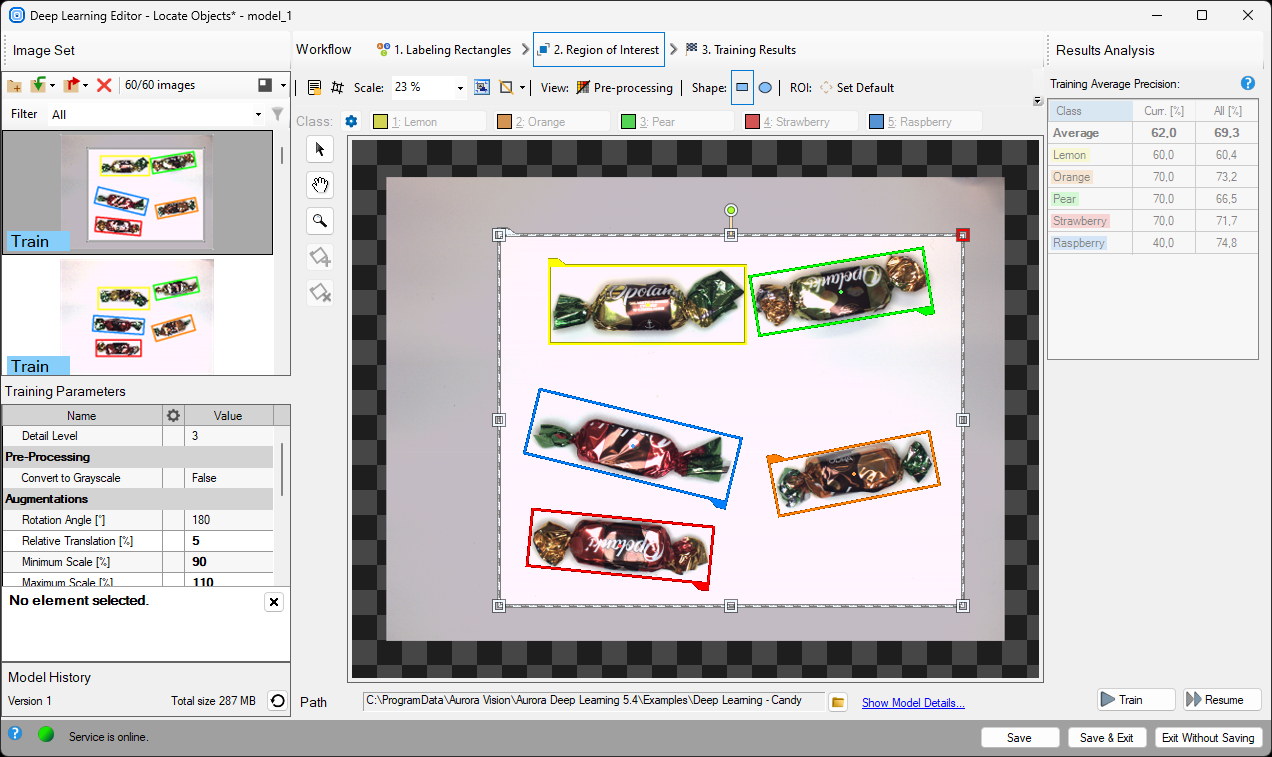
Task: Open the thumbnail layout dropdown
Action: (x=283, y=86)
